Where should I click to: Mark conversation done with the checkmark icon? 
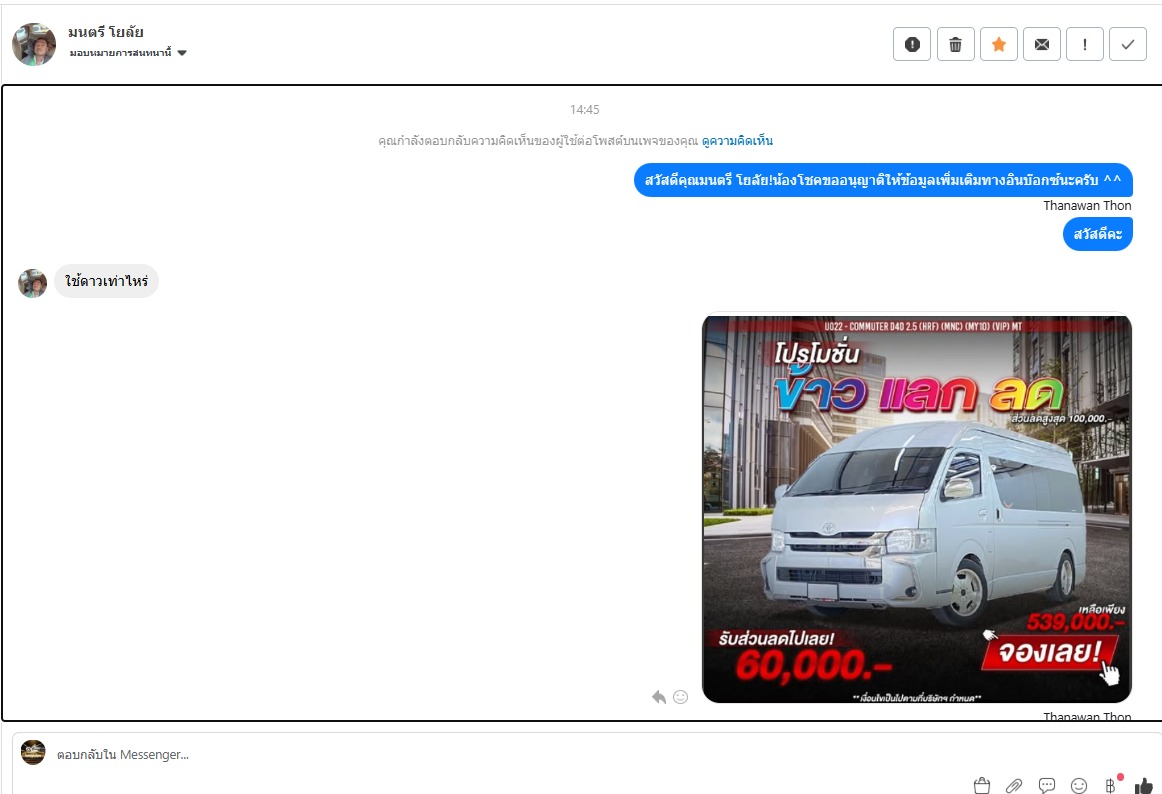click(x=1127, y=44)
